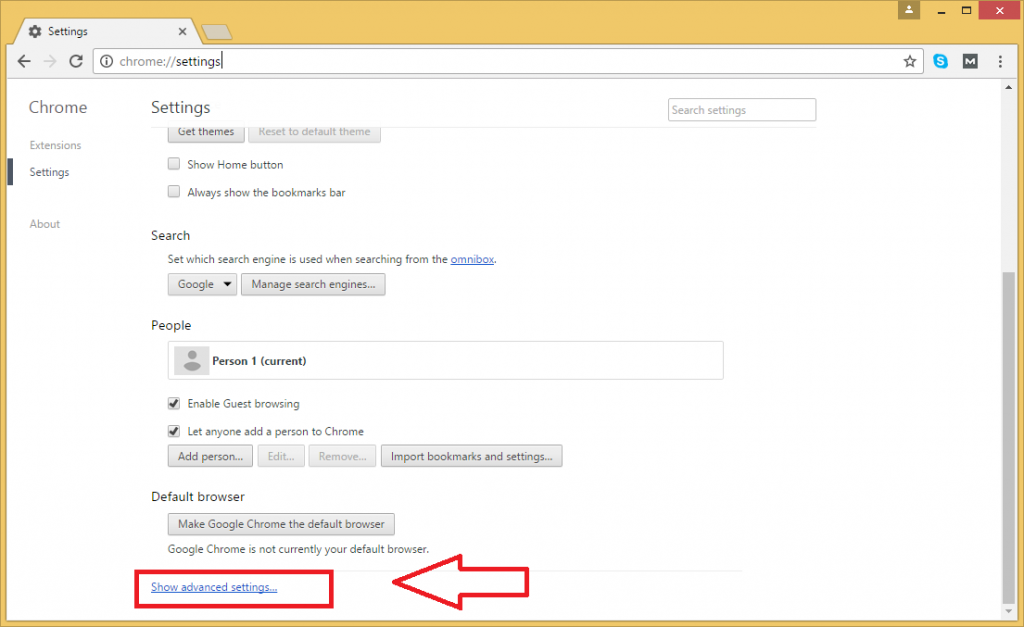The height and width of the screenshot is (627, 1024).
Task: Open the Skype extension icon
Action: [940, 61]
